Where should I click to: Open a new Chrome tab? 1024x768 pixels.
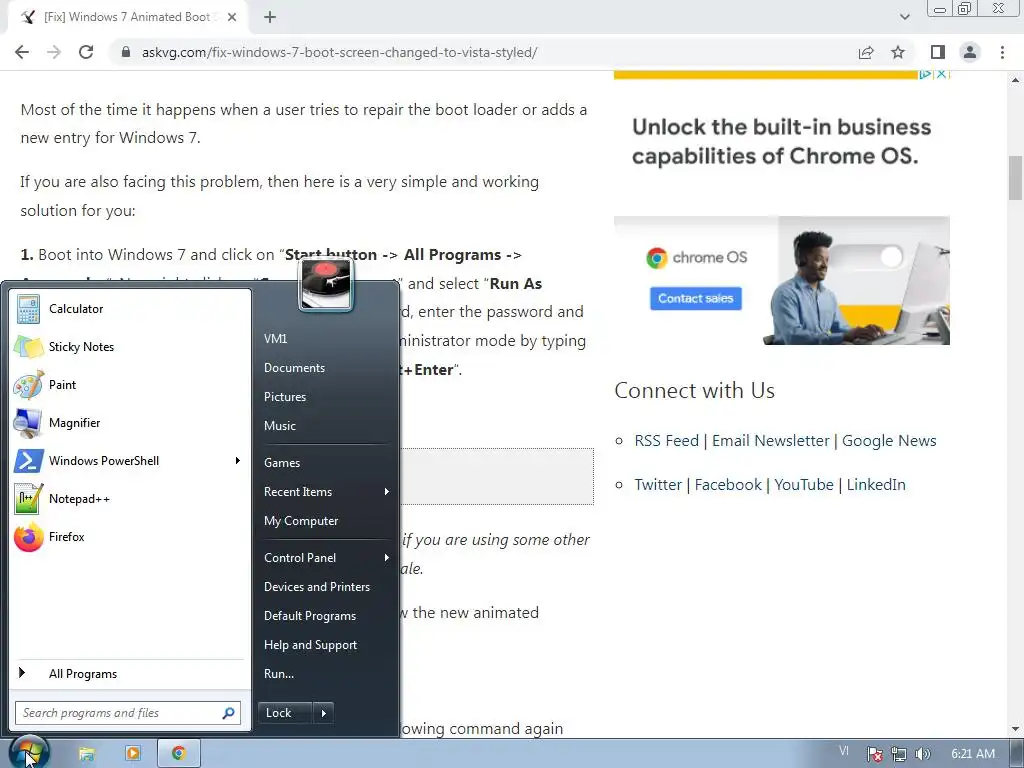[270, 17]
